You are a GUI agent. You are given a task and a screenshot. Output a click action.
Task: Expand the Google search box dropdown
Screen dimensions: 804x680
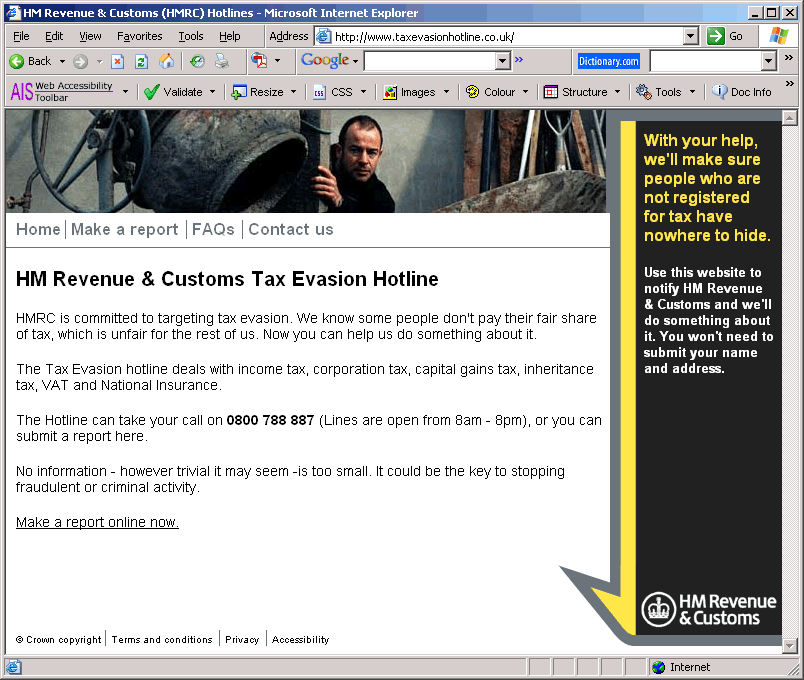coord(502,62)
